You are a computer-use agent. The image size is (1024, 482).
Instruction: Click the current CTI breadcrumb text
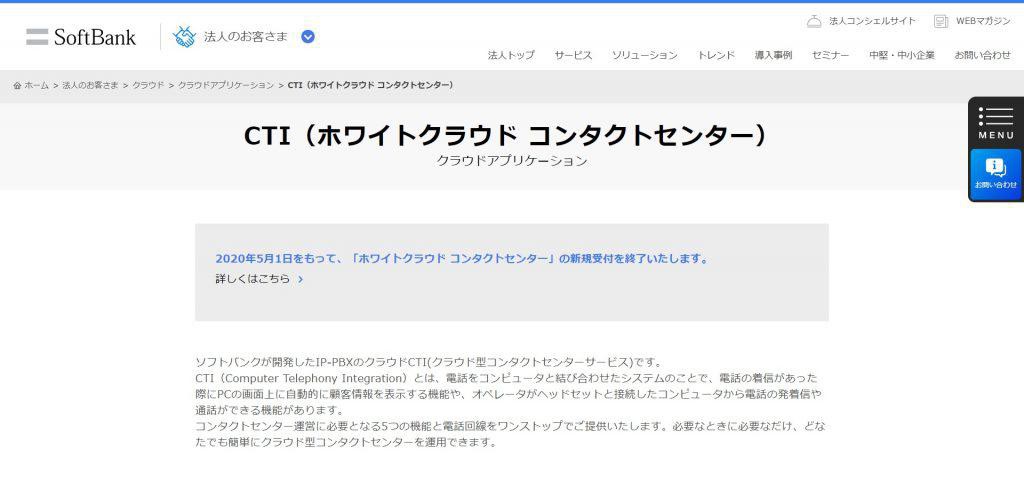(x=370, y=86)
